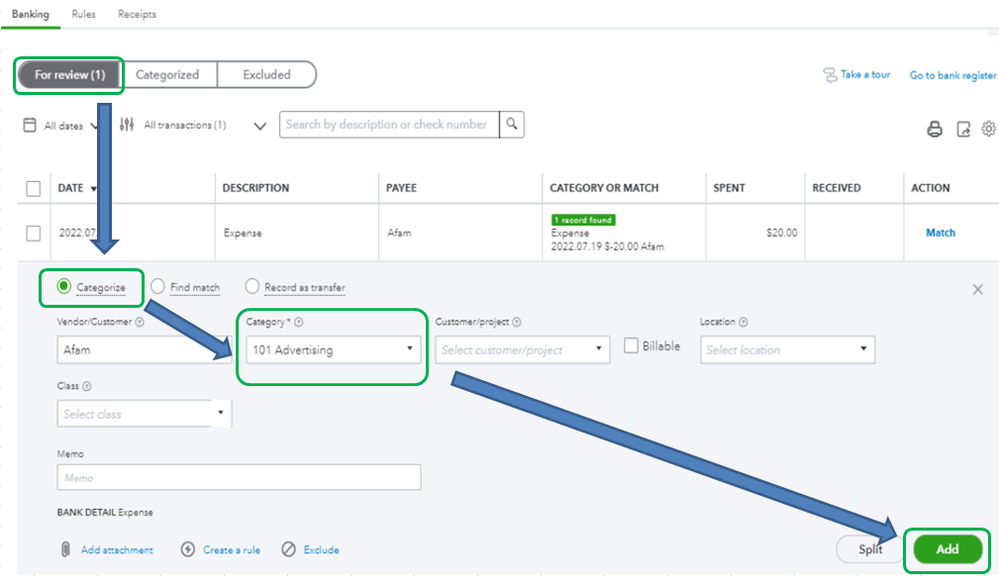
Task: Check the Afam transaction row checkbox
Action: (33, 233)
